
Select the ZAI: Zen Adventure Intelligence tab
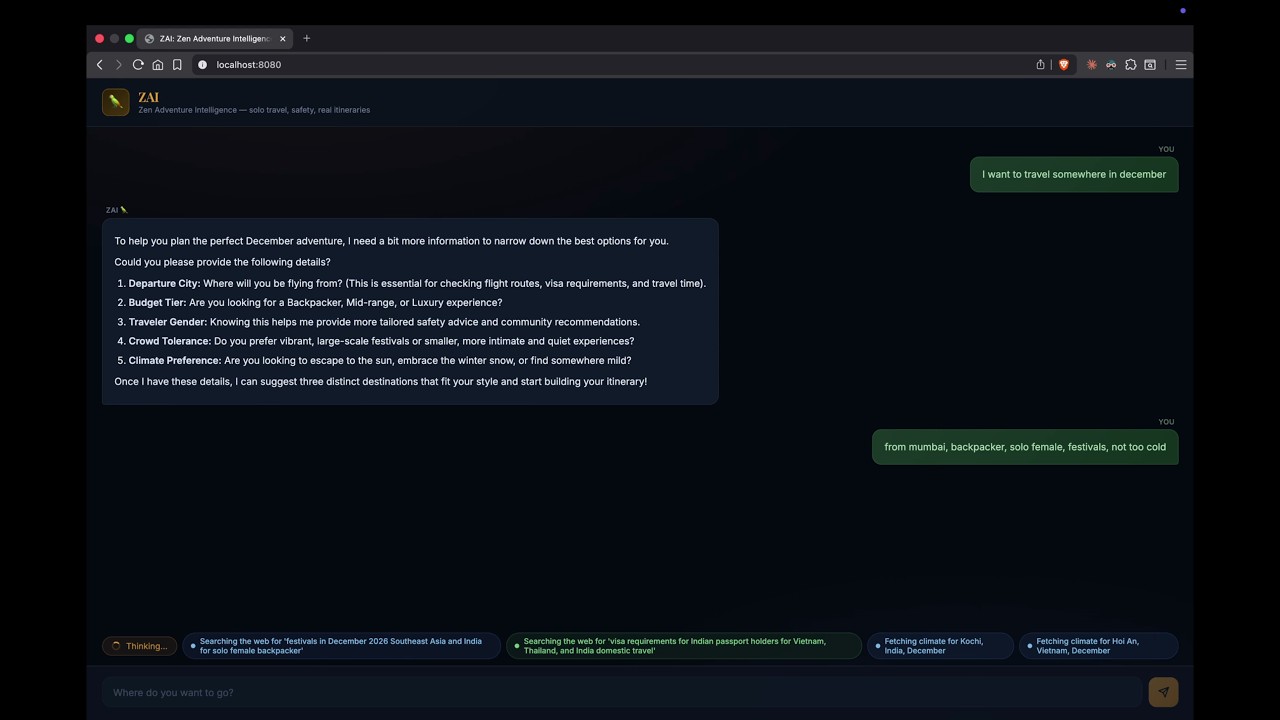(215, 38)
